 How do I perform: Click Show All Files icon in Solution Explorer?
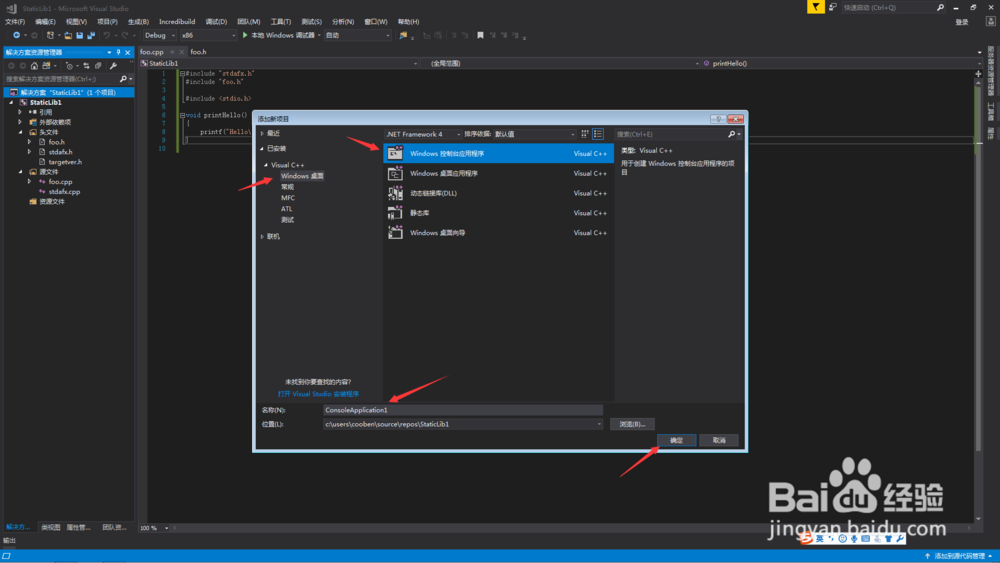point(98,66)
